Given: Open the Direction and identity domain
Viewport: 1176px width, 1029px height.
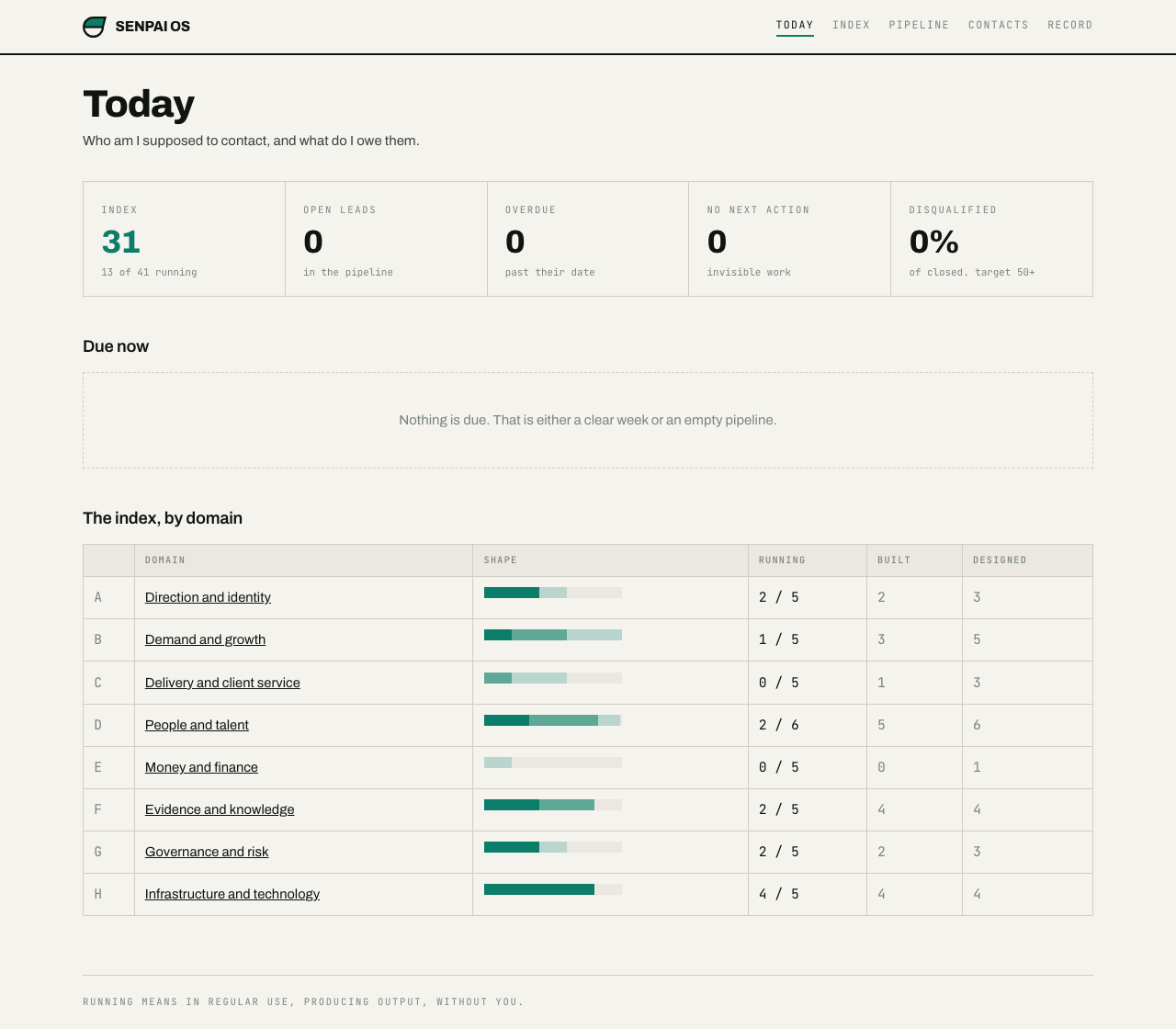Looking at the screenshot, I should click(208, 597).
